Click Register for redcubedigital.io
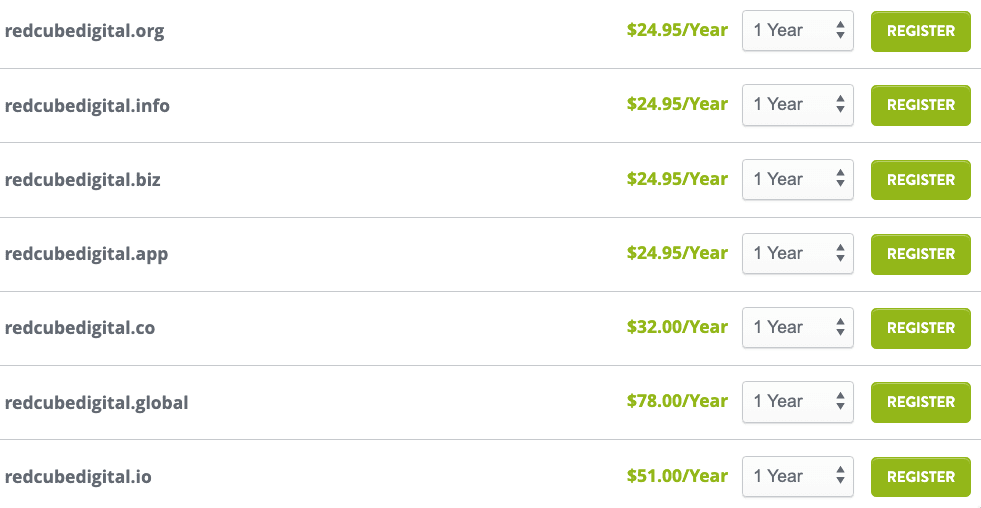The height and width of the screenshot is (508, 981). coord(920,477)
